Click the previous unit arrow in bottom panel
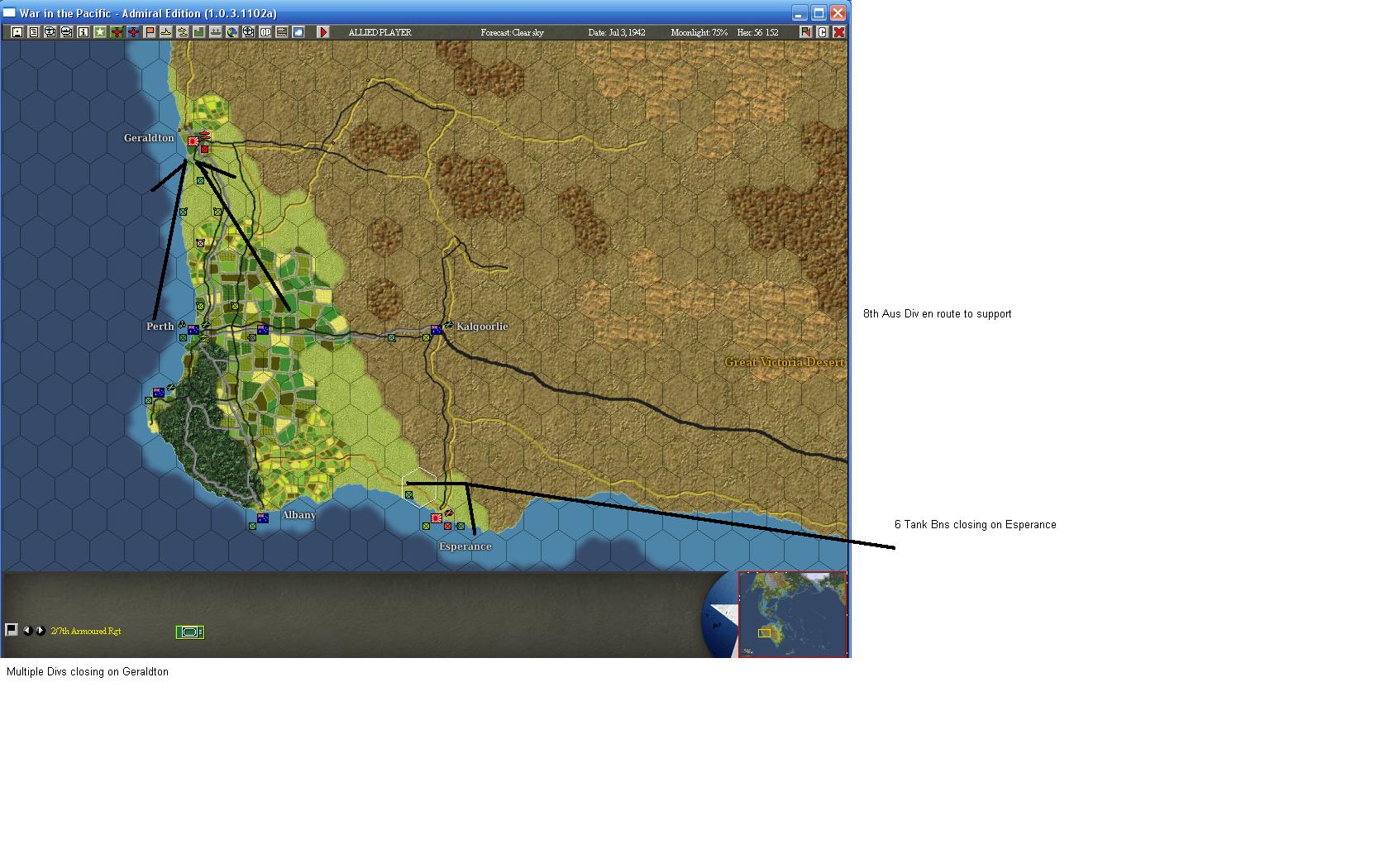The image size is (1389, 868). tap(27, 631)
